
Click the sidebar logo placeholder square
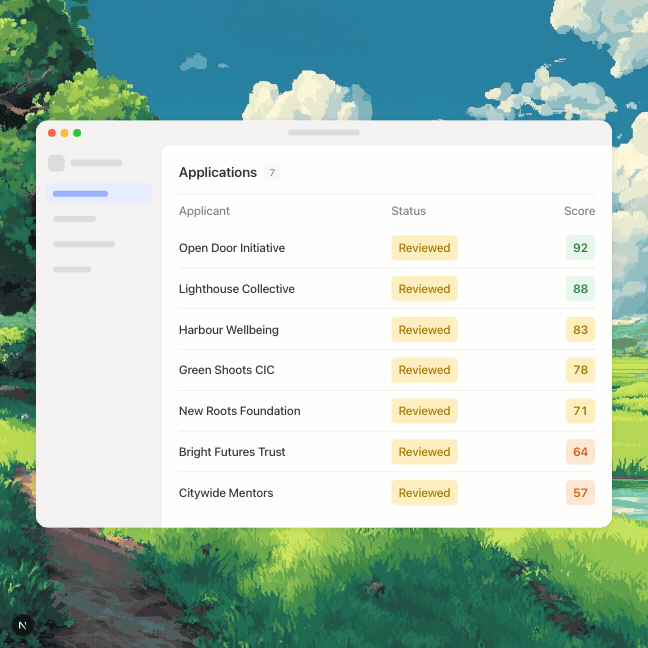click(56, 163)
